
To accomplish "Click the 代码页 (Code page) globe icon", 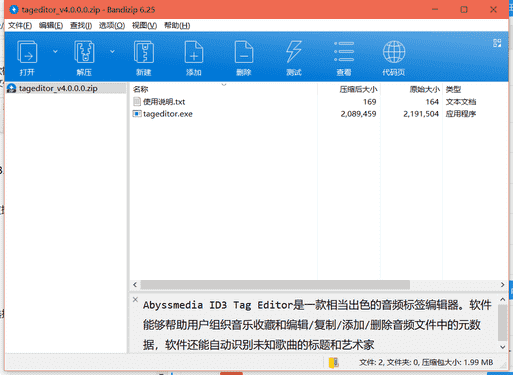I will [394, 52].
